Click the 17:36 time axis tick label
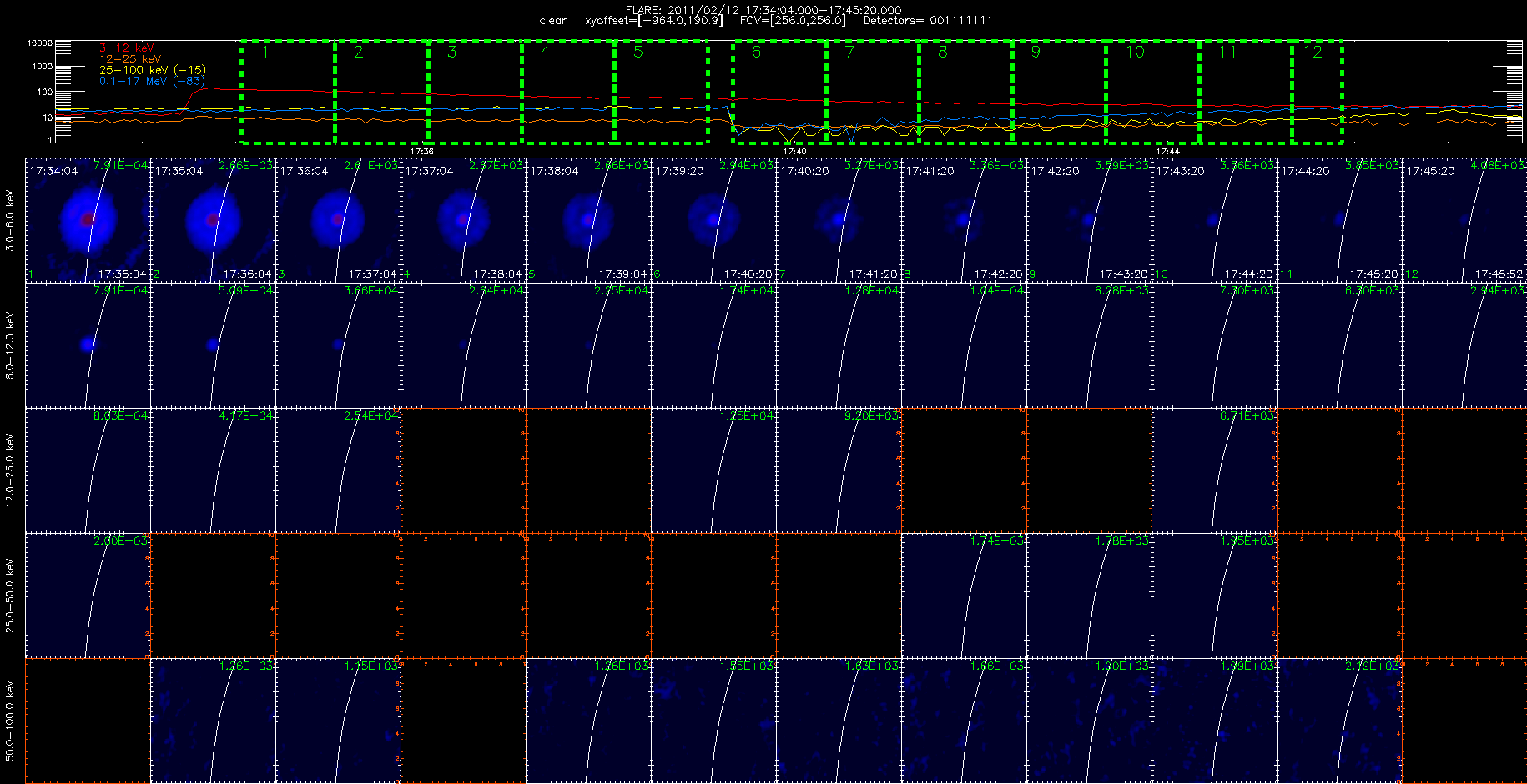1527x784 pixels. (422, 152)
